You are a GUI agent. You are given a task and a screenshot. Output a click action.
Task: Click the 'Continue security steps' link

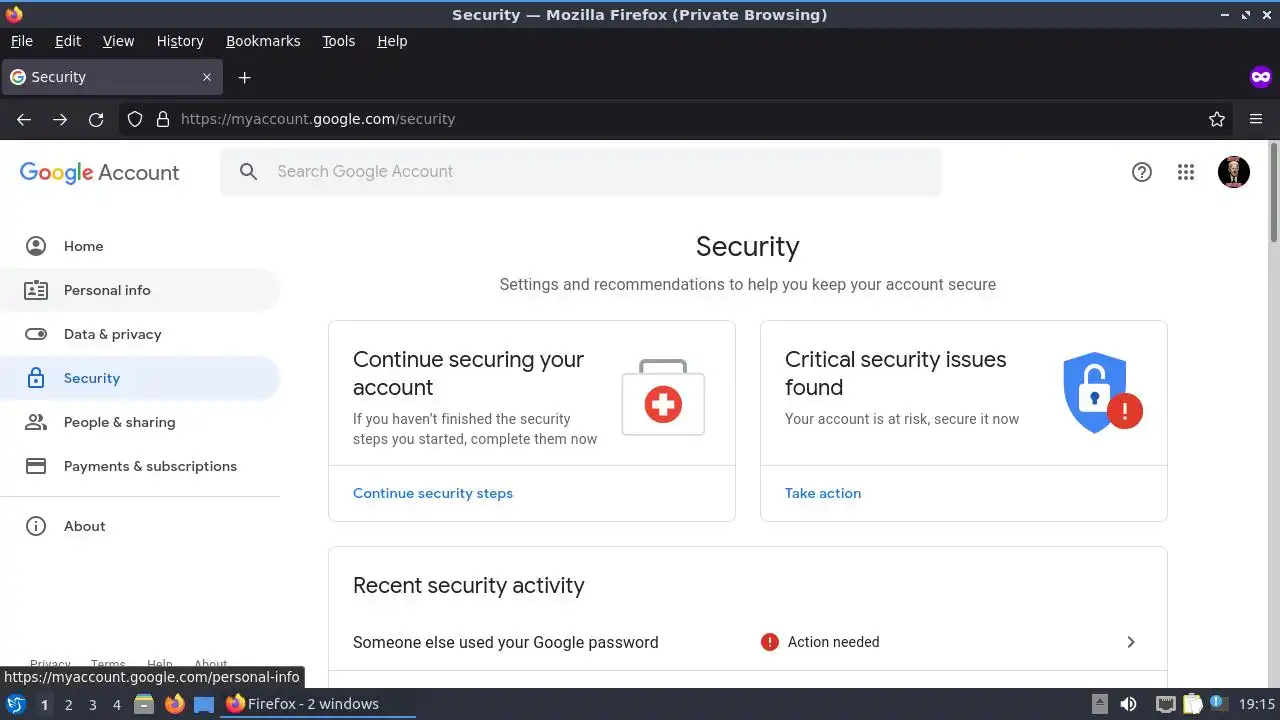pyautogui.click(x=433, y=493)
